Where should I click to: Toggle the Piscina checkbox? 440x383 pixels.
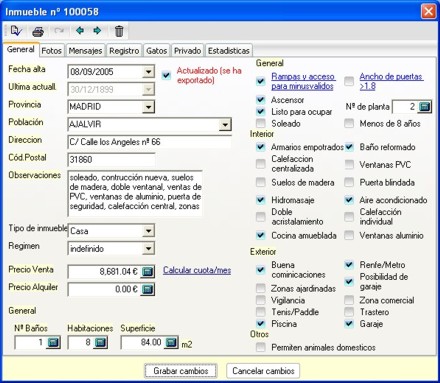point(261,324)
